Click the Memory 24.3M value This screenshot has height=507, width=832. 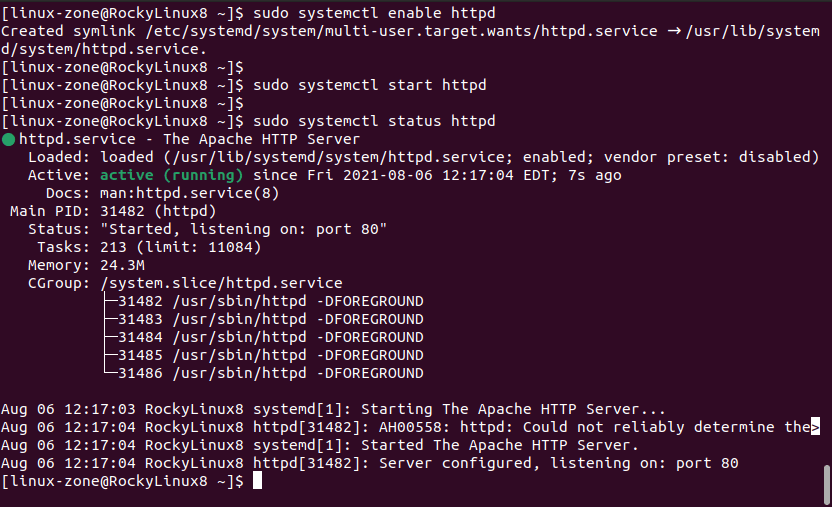click(122, 265)
